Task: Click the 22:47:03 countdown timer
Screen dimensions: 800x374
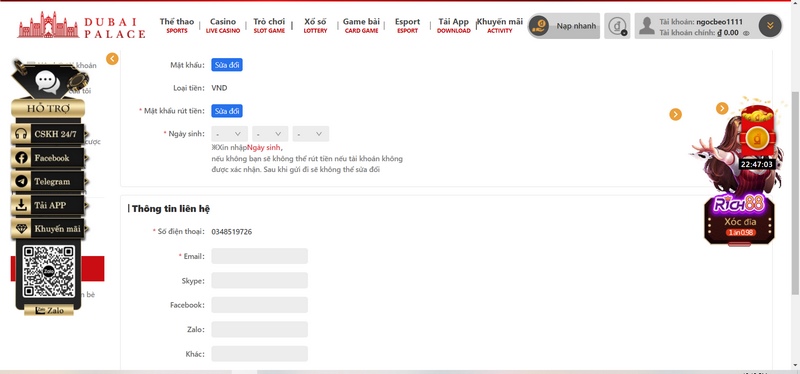Action: pos(757,164)
